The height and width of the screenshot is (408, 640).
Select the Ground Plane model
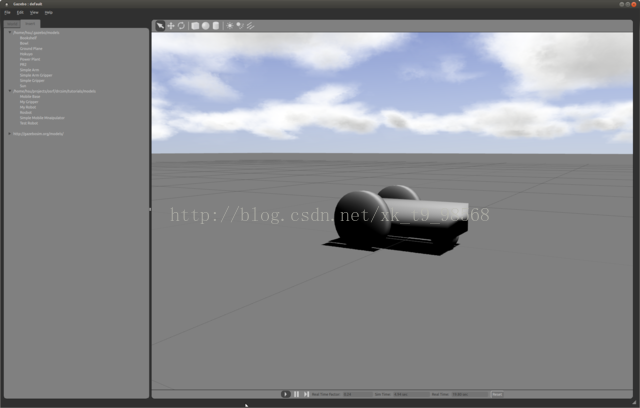(x=31, y=49)
